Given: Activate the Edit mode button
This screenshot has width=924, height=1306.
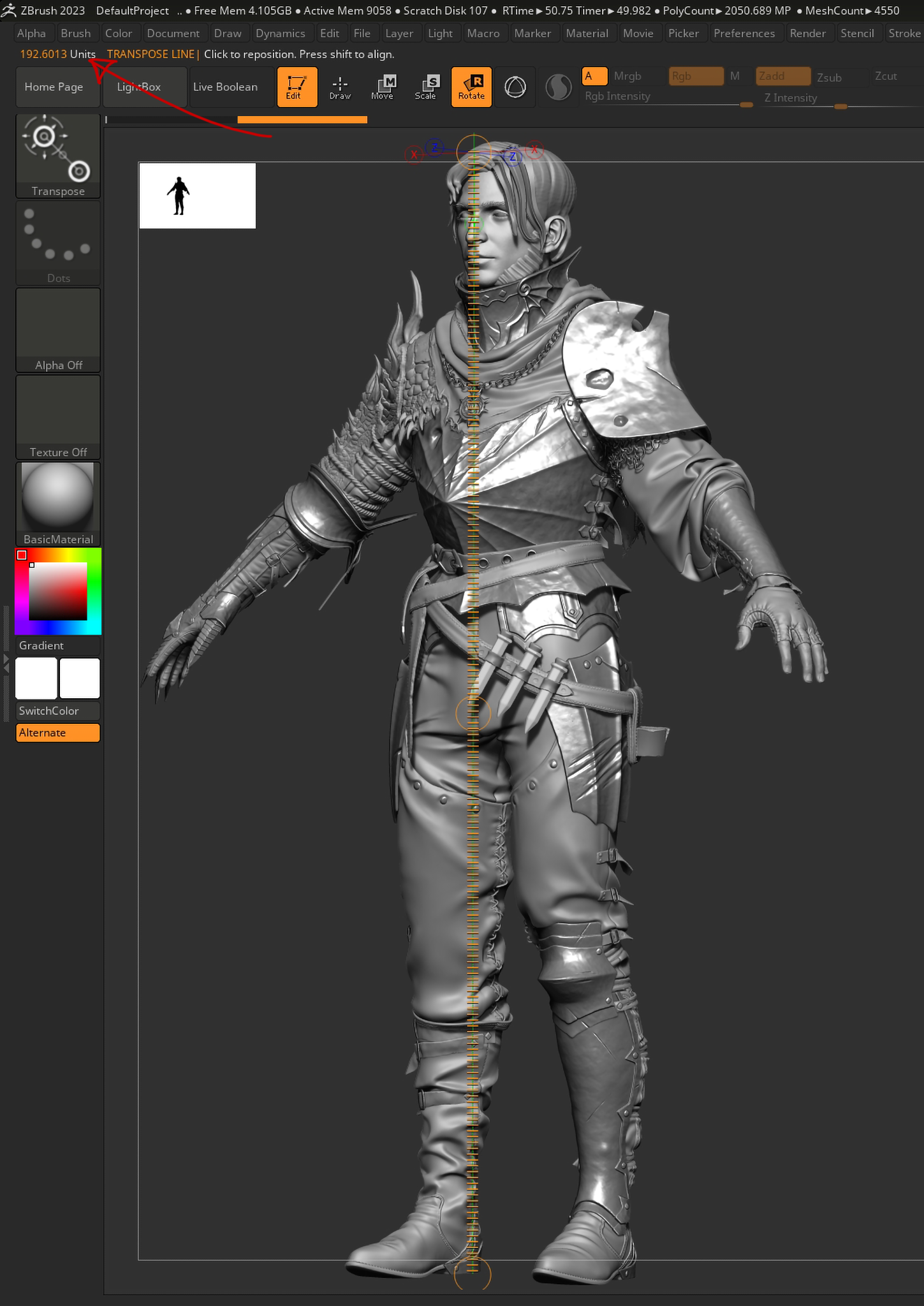Looking at the screenshot, I should tap(297, 87).
